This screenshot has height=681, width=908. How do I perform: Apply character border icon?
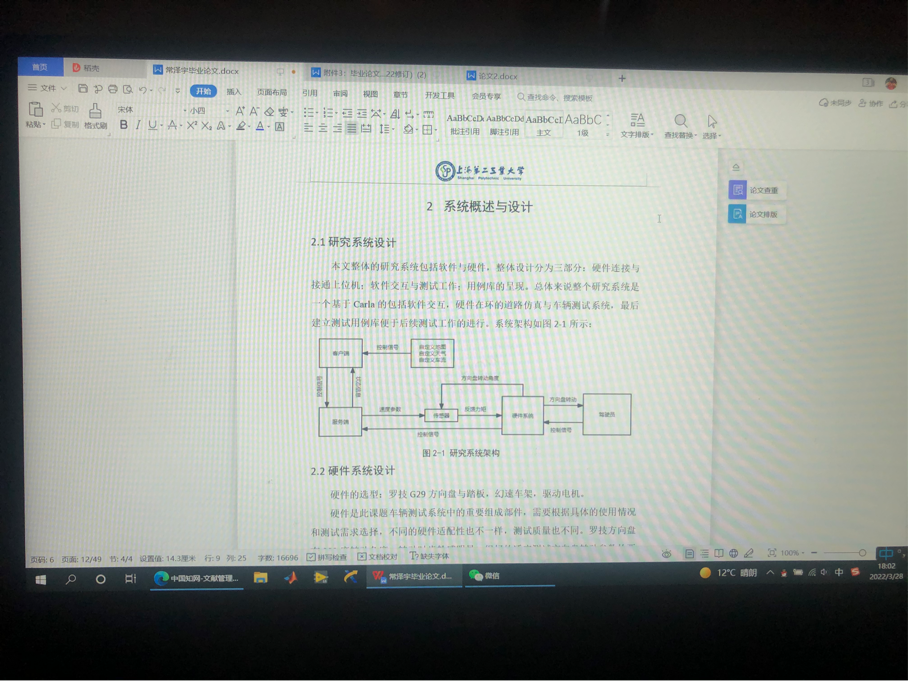pos(280,127)
